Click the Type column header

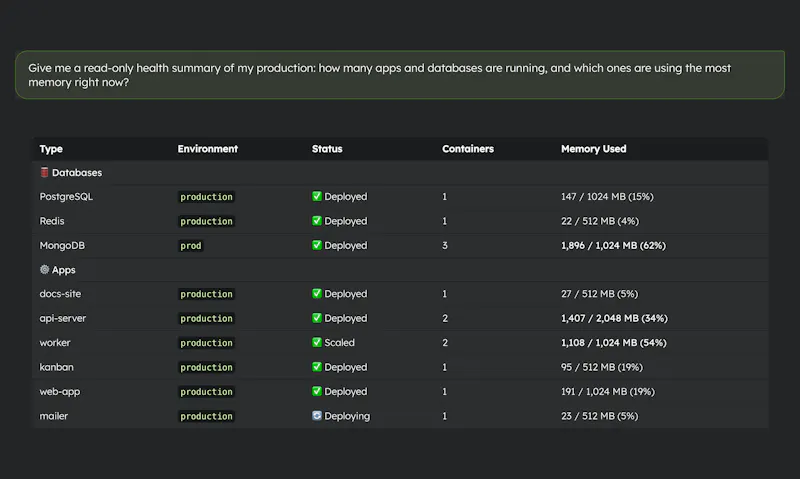pos(51,149)
